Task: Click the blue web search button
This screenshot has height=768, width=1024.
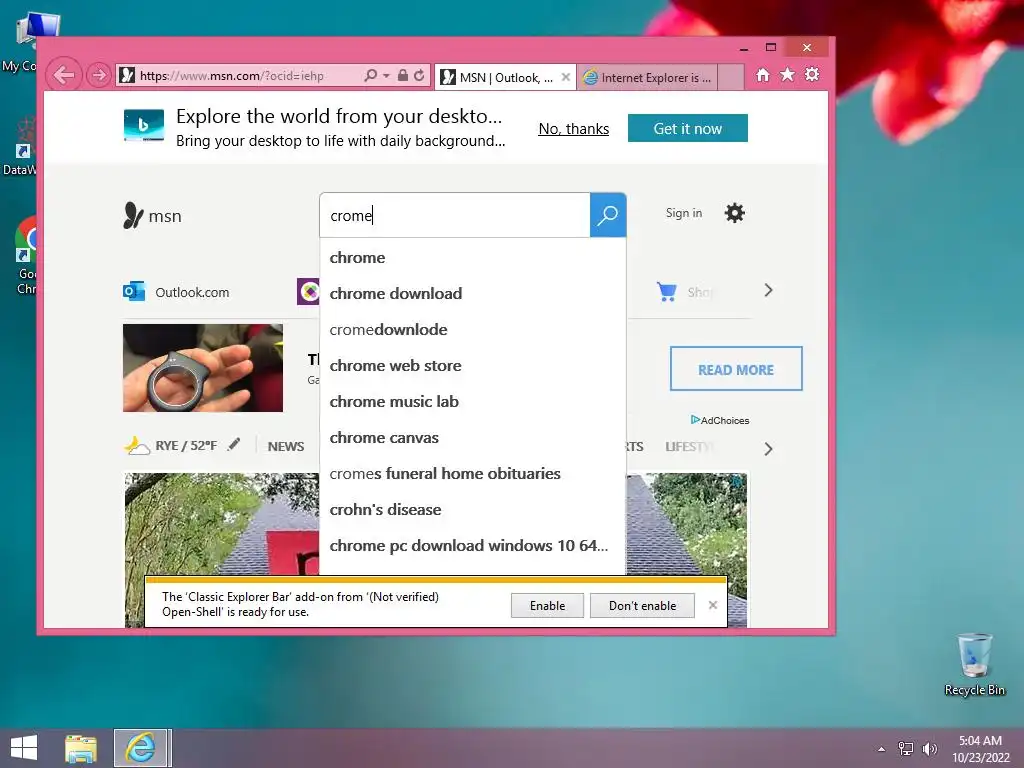Action: pos(608,215)
